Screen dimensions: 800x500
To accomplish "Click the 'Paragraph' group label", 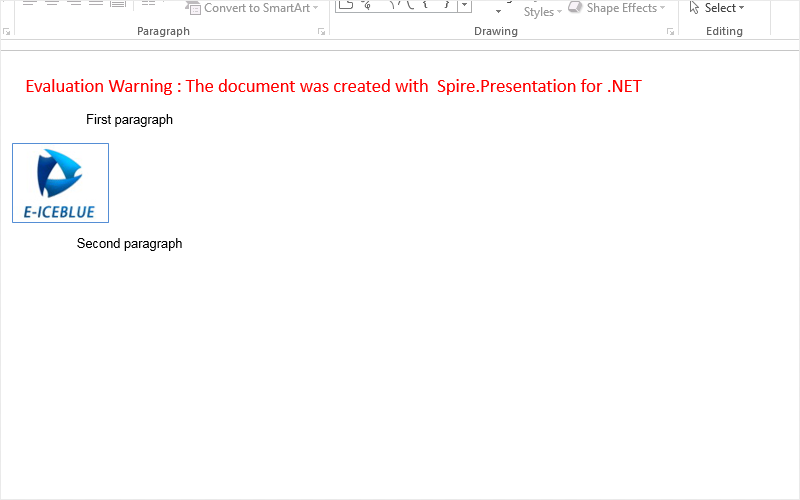I will 163,31.
